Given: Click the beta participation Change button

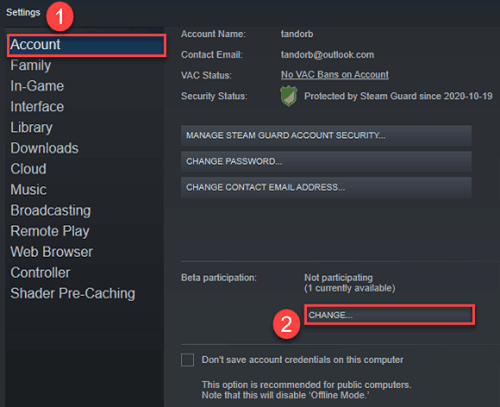Looking at the screenshot, I should point(389,315).
